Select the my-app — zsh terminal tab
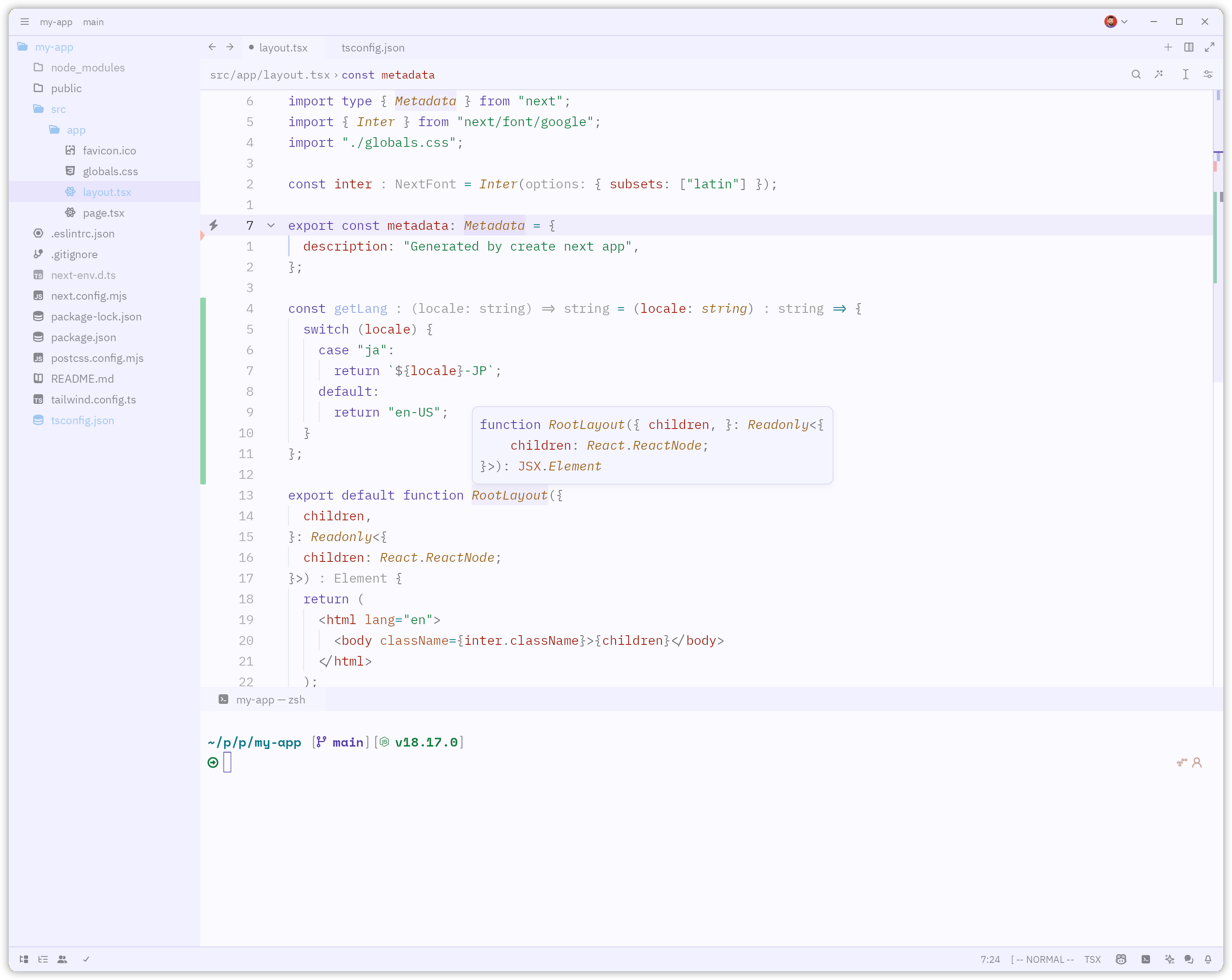Viewport: 1232px width, 980px height. click(x=262, y=700)
